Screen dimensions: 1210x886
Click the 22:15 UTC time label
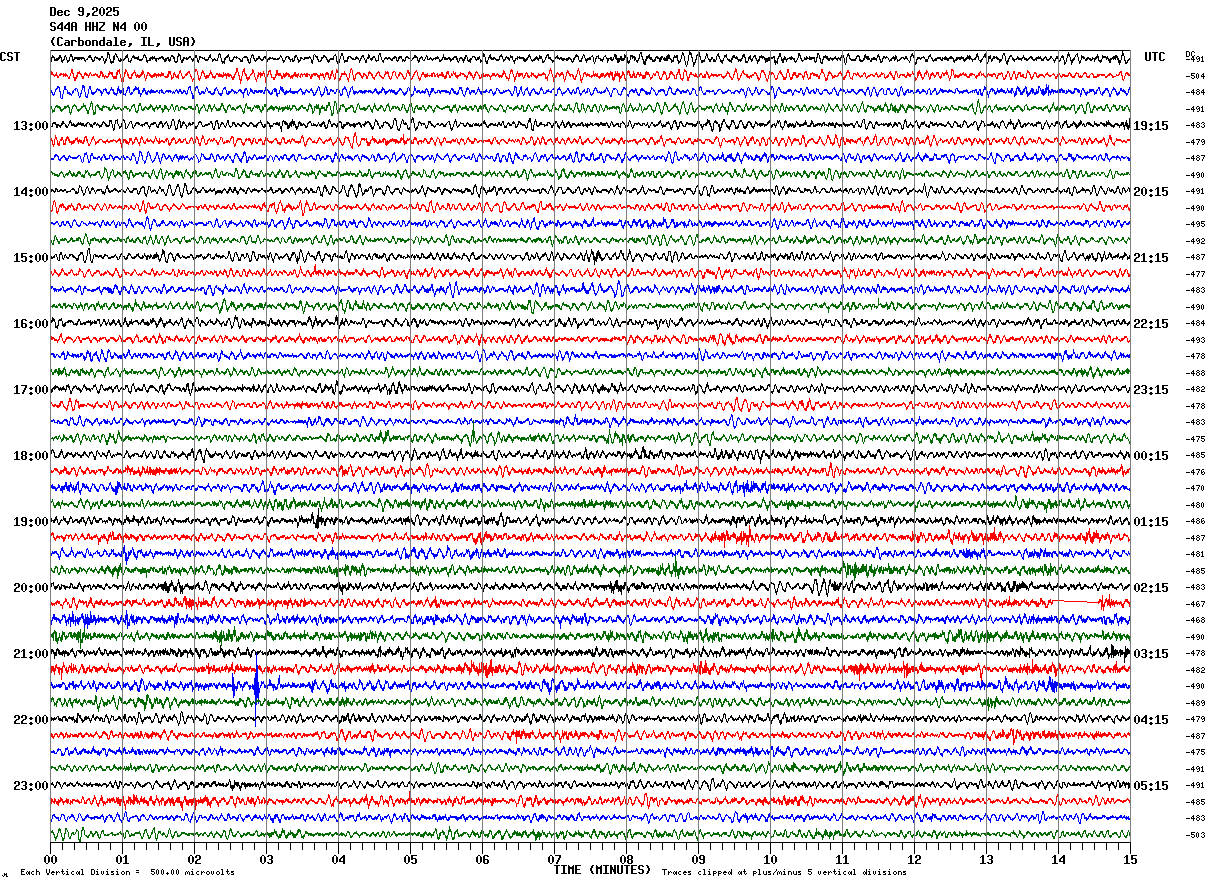point(1151,324)
